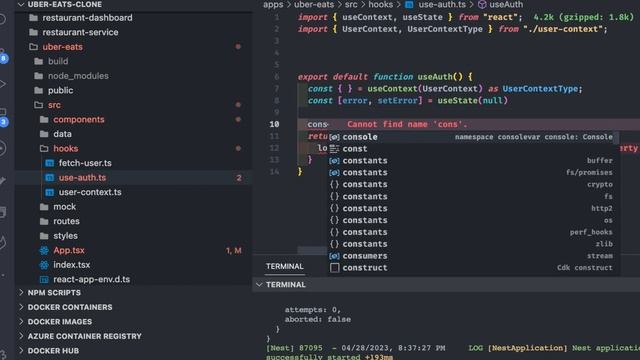Click the folder icon next to restaurant-service
Screen dimensions: 640x360
point(33,32)
